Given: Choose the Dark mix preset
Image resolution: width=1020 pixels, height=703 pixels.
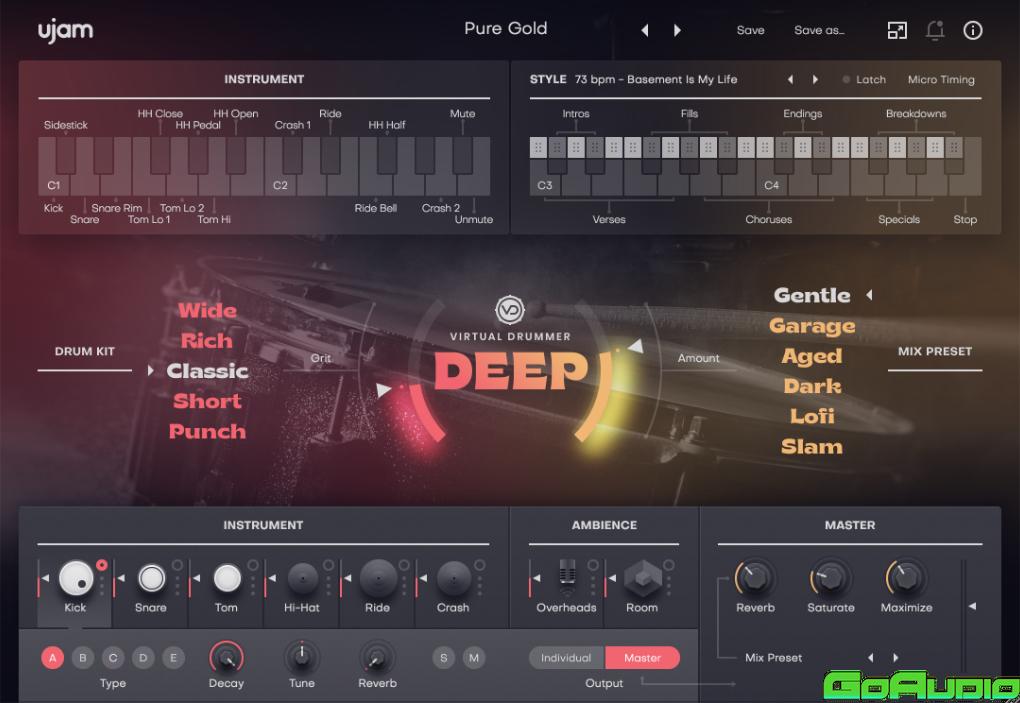Looking at the screenshot, I should [812, 386].
